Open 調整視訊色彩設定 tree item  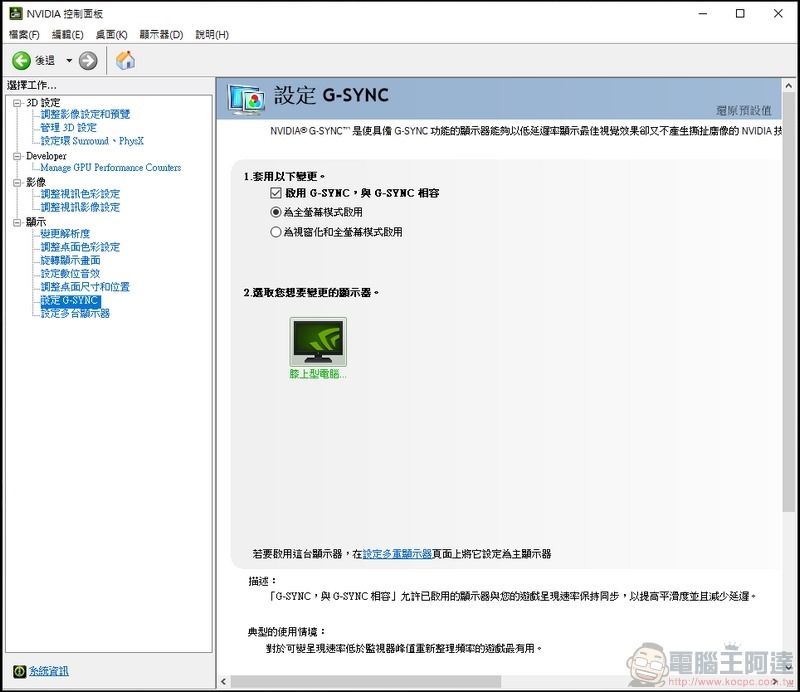(x=80, y=194)
